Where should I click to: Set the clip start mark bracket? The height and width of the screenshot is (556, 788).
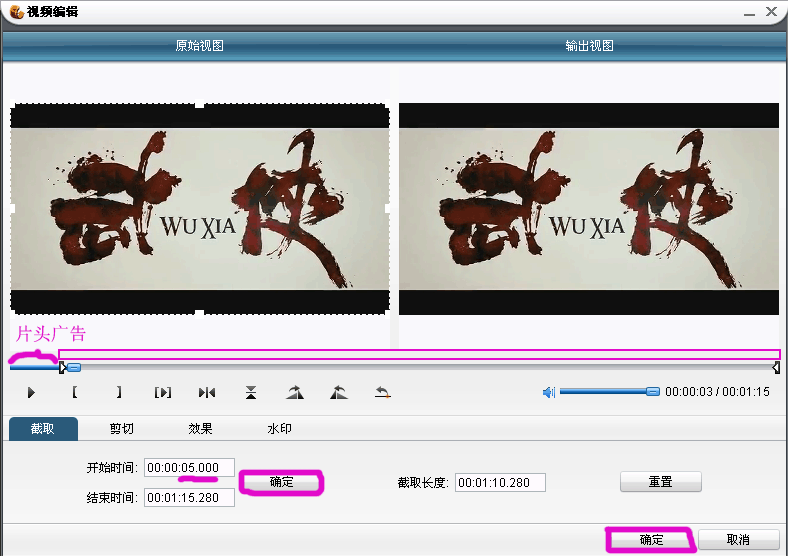[75, 392]
